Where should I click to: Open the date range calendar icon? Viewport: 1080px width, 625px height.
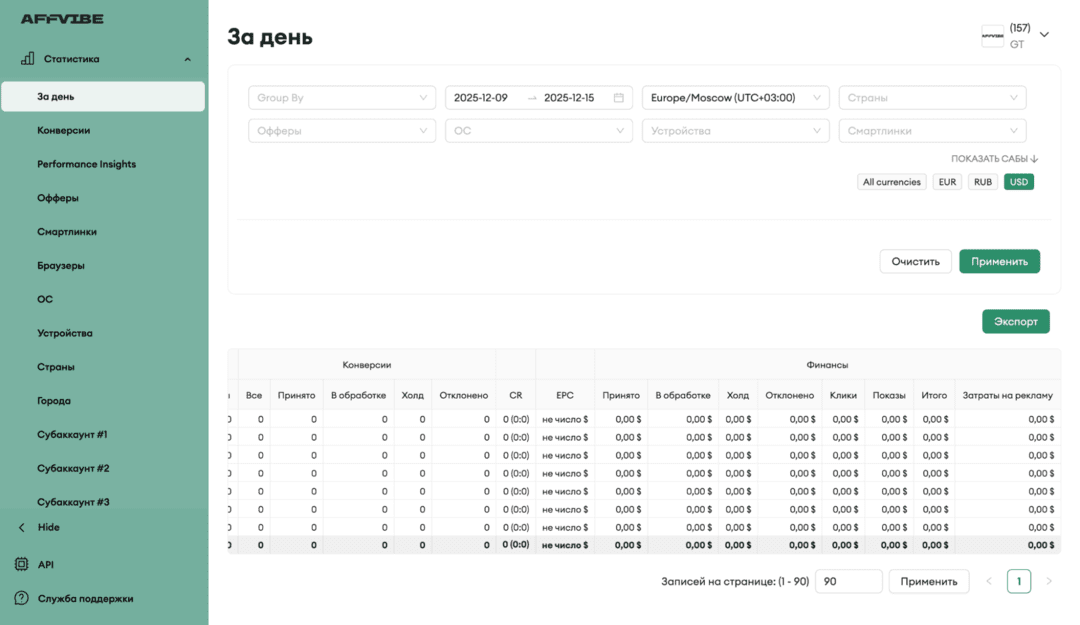[619, 98]
